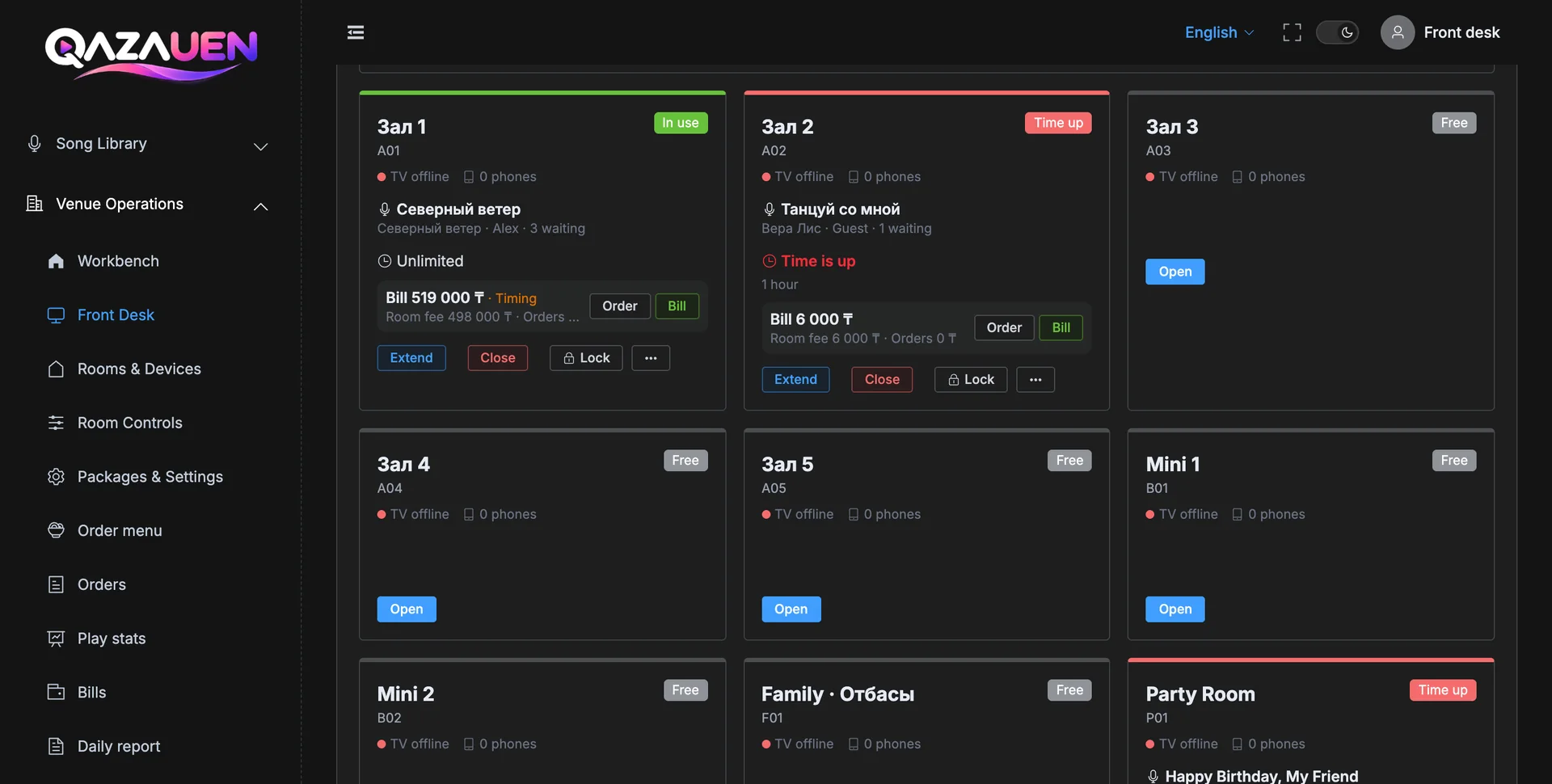
Task: Open the Зал 5 room
Action: tap(791, 609)
